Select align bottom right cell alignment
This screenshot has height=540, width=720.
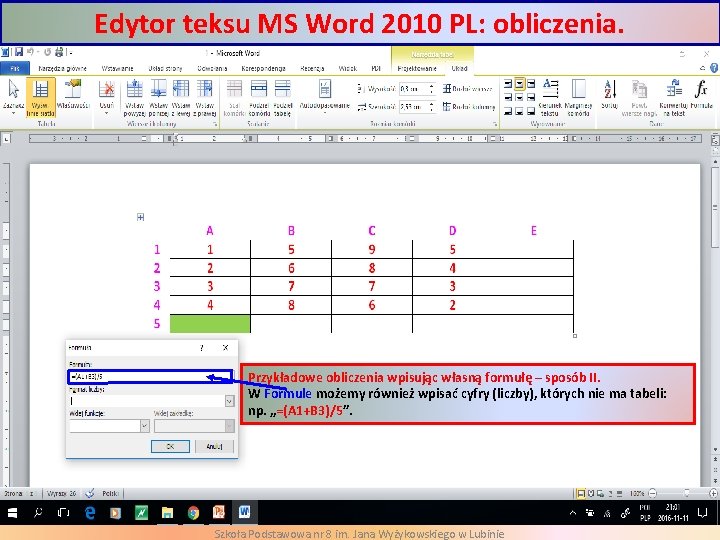tap(531, 111)
